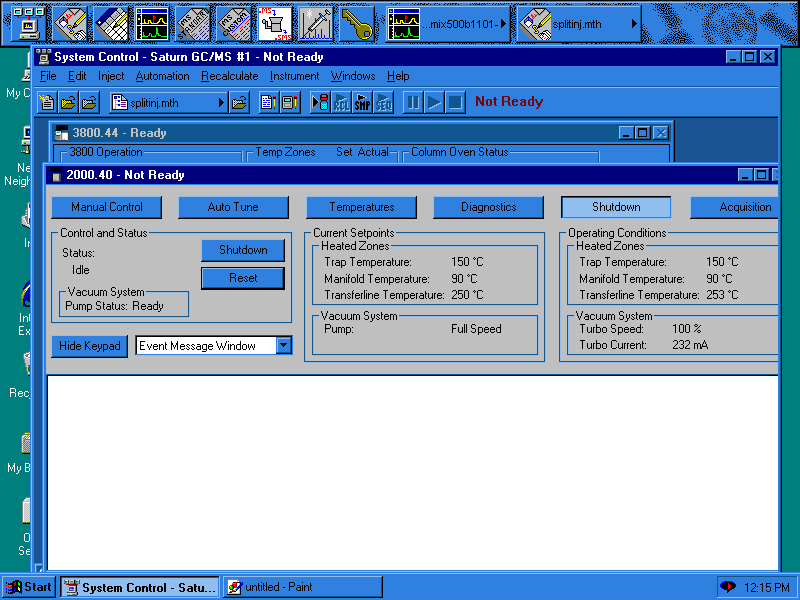Click the SEQ sequence icon
Image resolution: width=800 pixels, height=600 pixels.
[383, 103]
